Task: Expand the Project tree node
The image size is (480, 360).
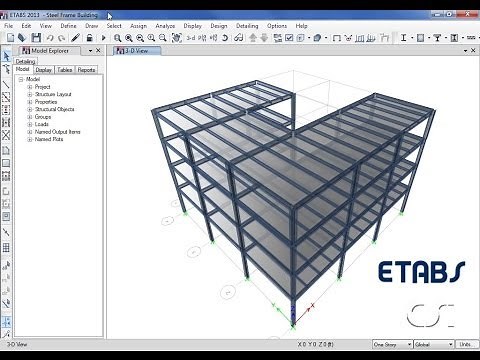Action: click(29, 87)
